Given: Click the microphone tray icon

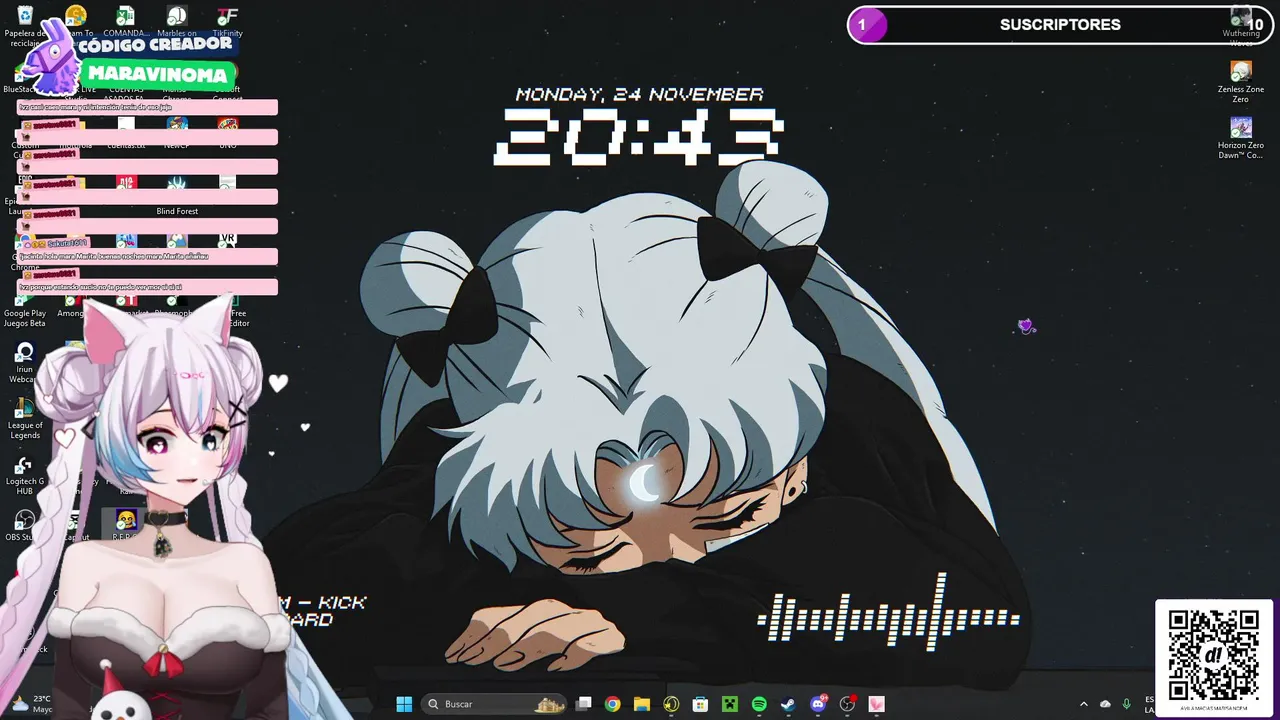Looking at the screenshot, I should point(1127,704).
